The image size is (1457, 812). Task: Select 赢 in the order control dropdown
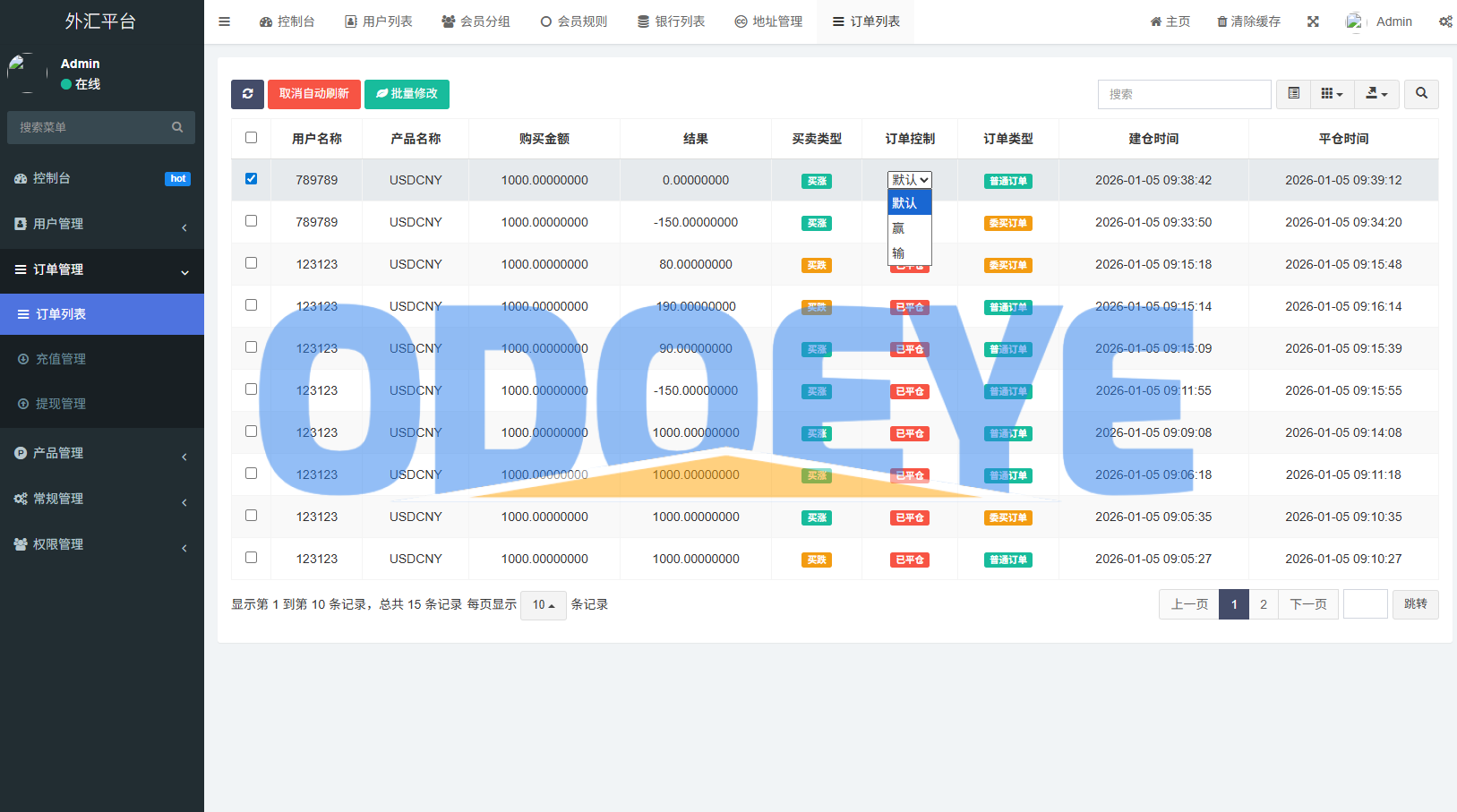pyautogui.click(x=899, y=228)
